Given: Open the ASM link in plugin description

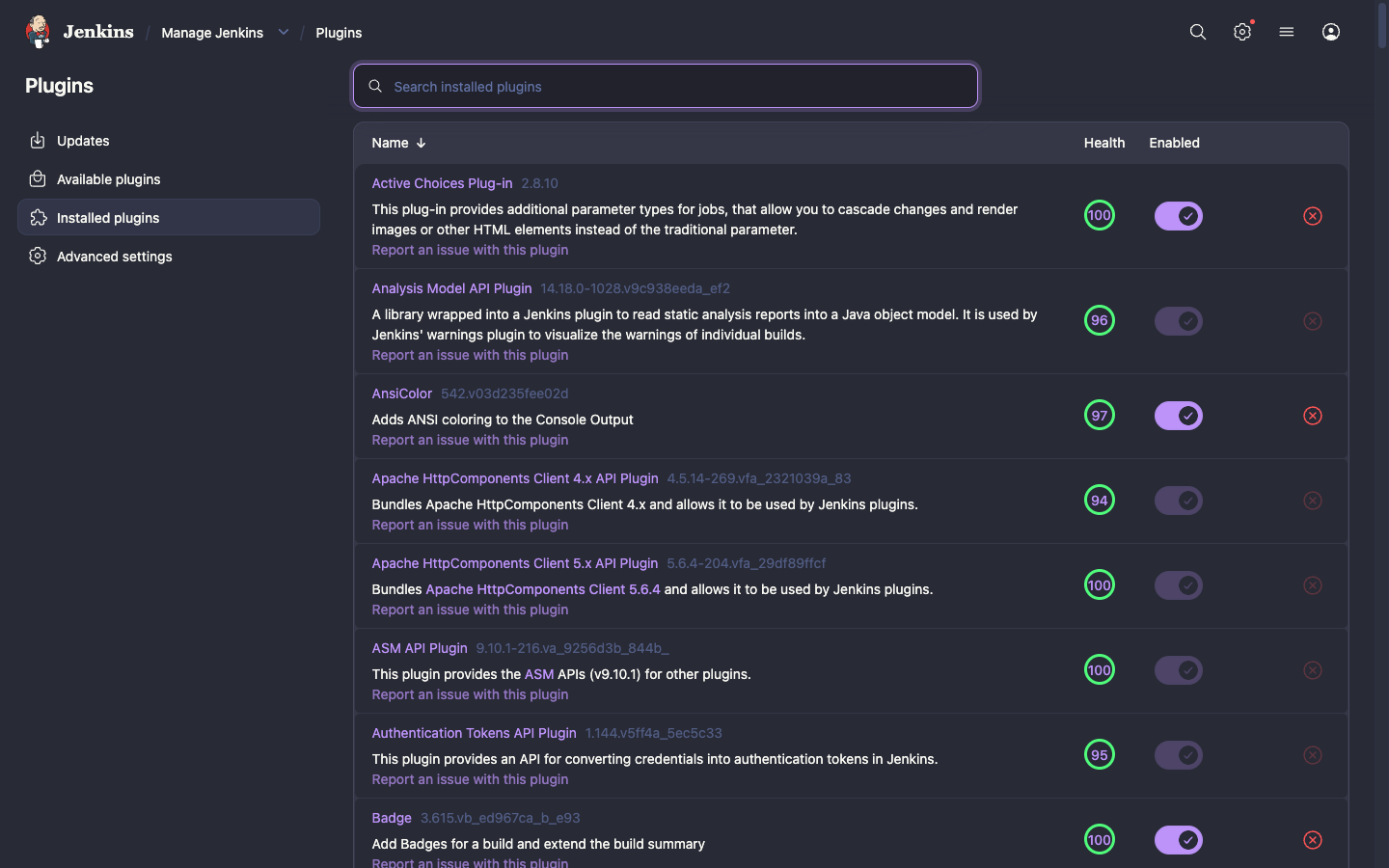Looking at the screenshot, I should click(539, 674).
